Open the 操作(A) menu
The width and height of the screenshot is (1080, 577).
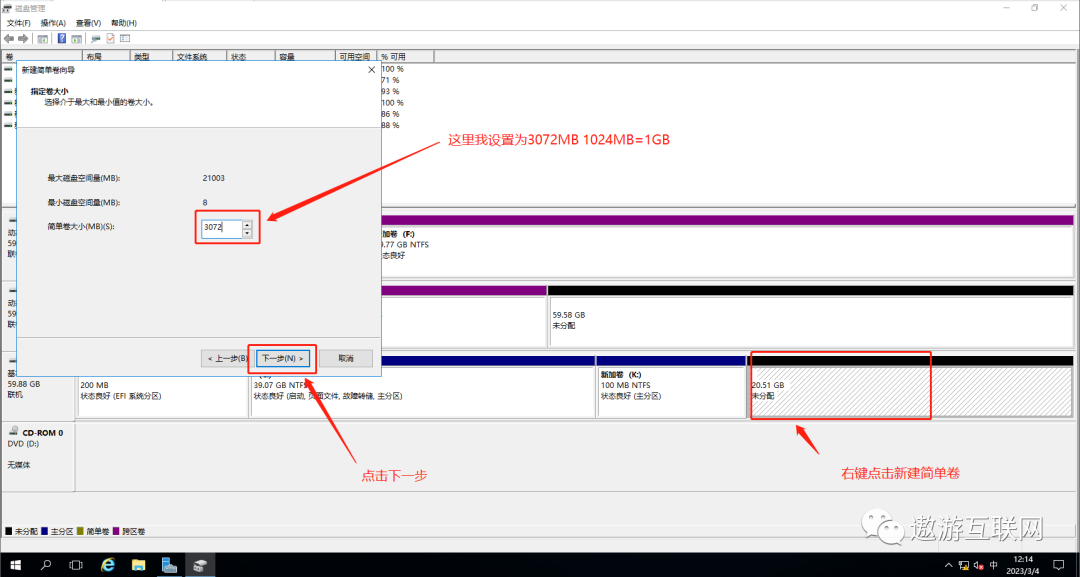pyautogui.click(x=53, y=23)
